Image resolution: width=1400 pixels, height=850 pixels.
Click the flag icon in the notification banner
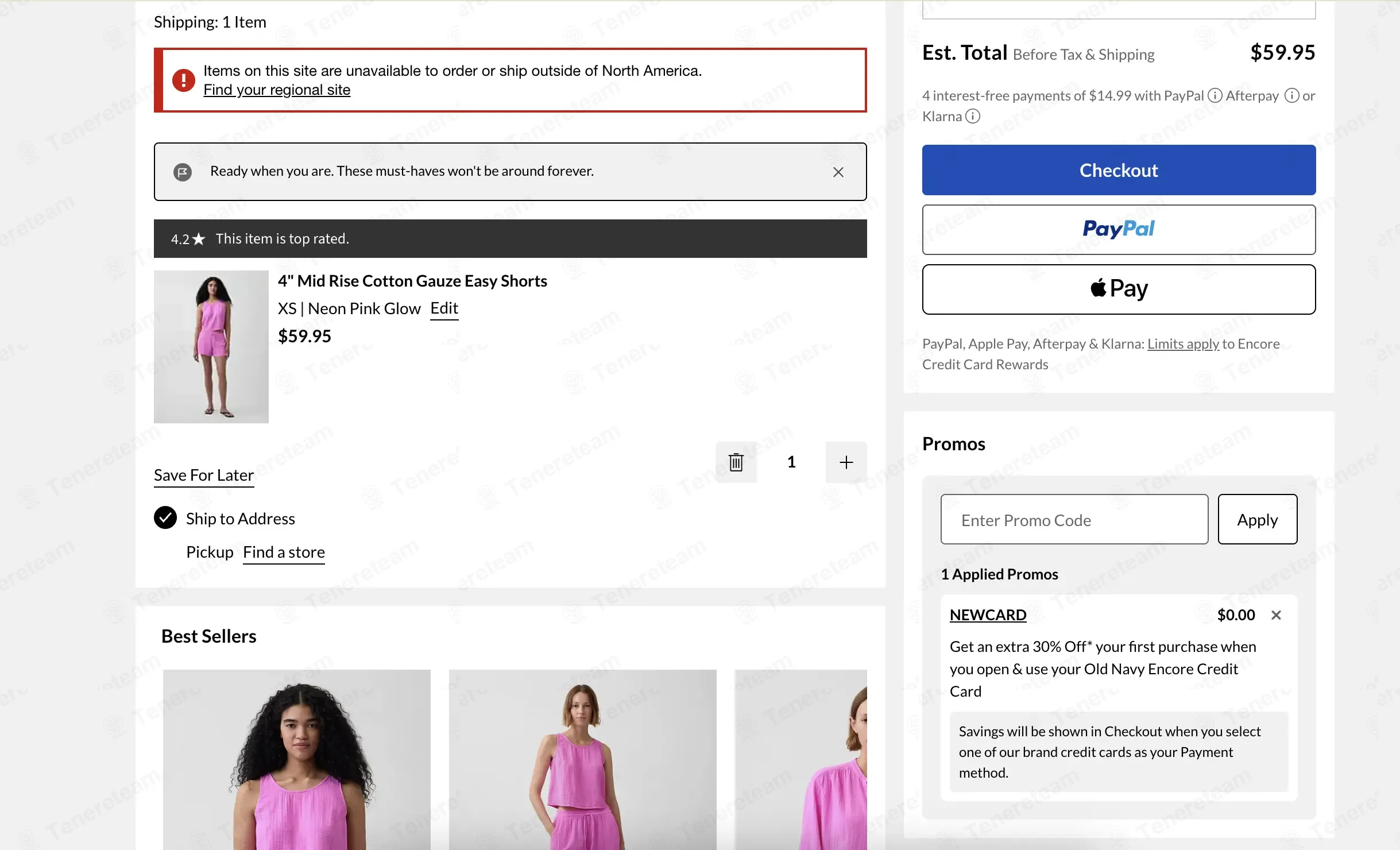183,172
